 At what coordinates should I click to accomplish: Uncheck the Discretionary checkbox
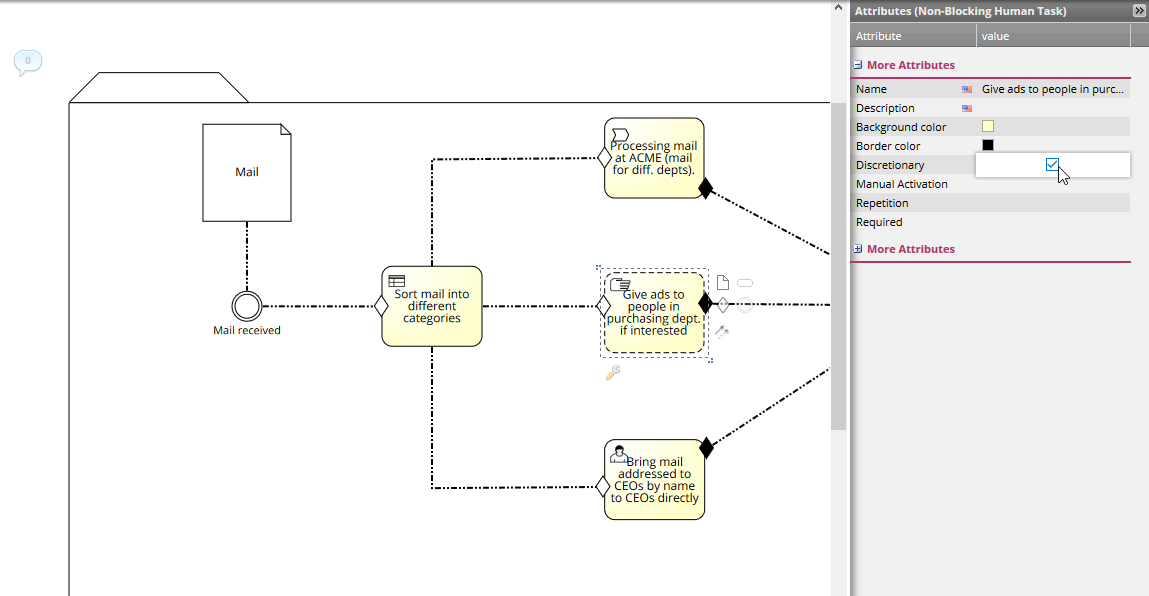(1052, 165)
